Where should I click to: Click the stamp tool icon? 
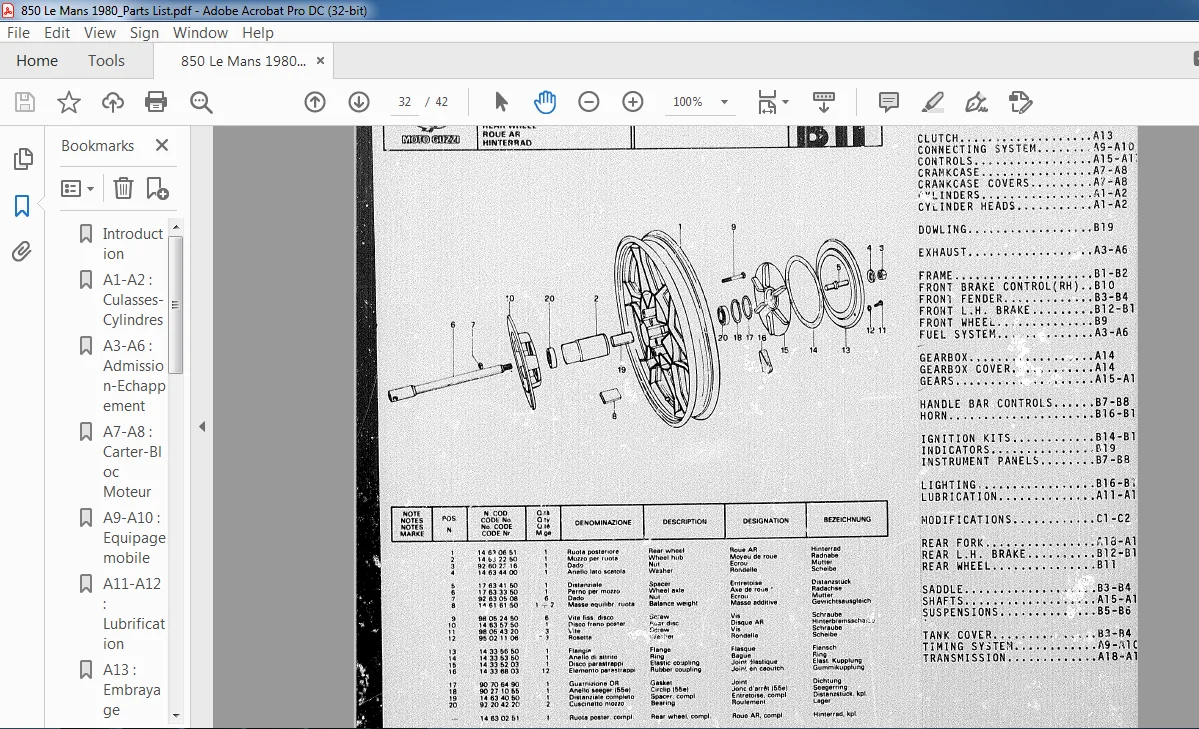(x=1020, y=102)
